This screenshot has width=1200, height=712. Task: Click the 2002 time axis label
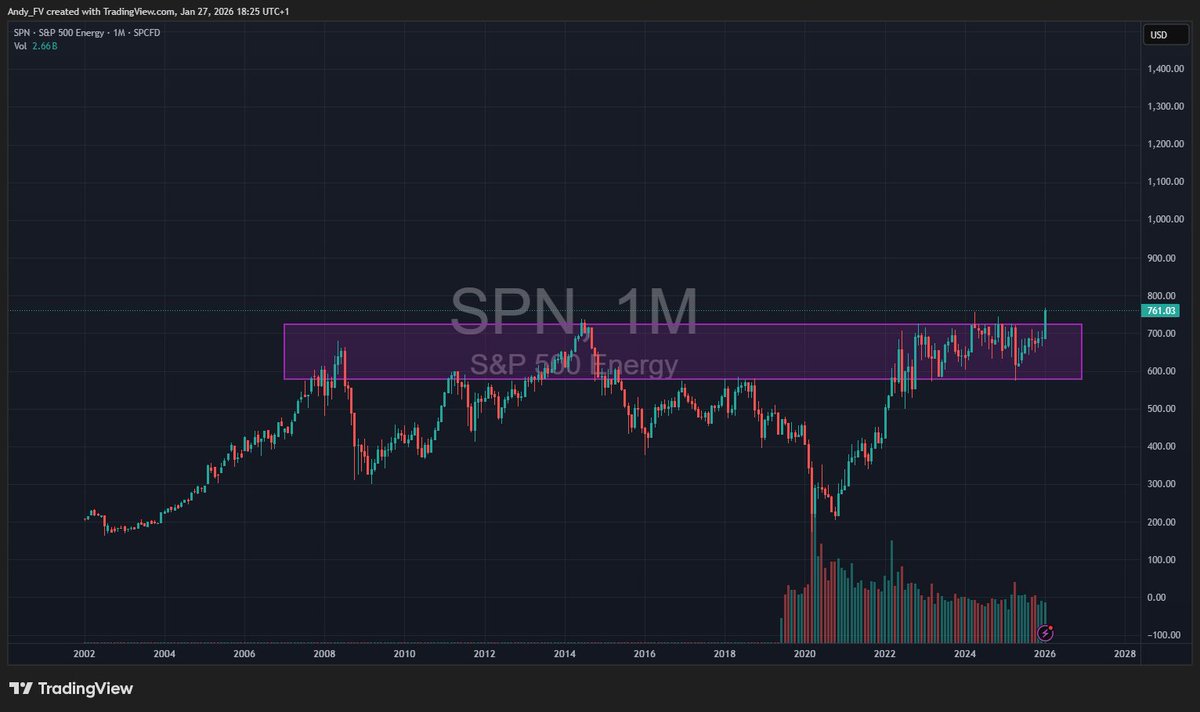(84, 654)
